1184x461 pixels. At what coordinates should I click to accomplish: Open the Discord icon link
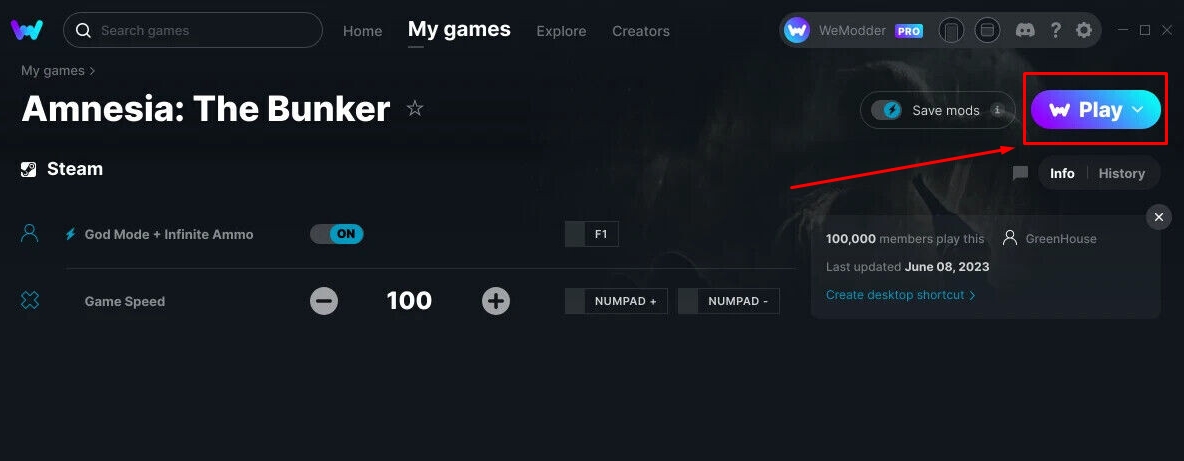tap(1025, 30)
